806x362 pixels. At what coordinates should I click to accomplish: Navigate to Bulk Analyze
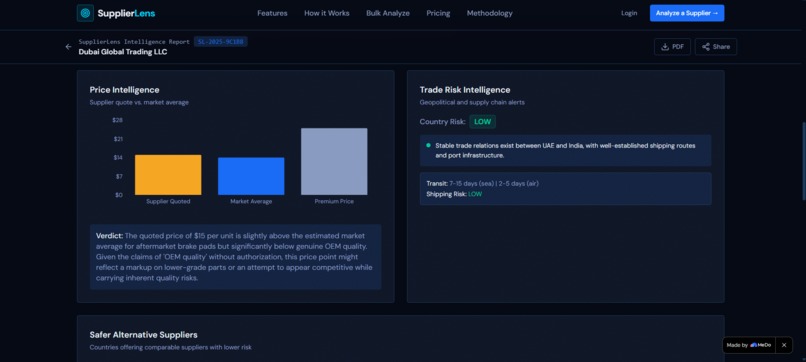388,13
